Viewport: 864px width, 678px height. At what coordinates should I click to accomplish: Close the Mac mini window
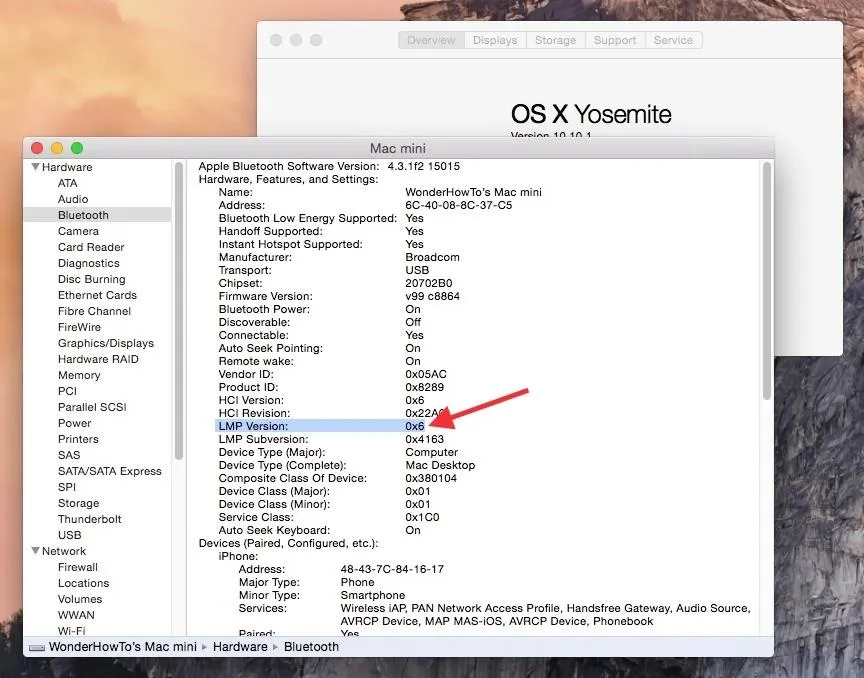coord(37,148)
